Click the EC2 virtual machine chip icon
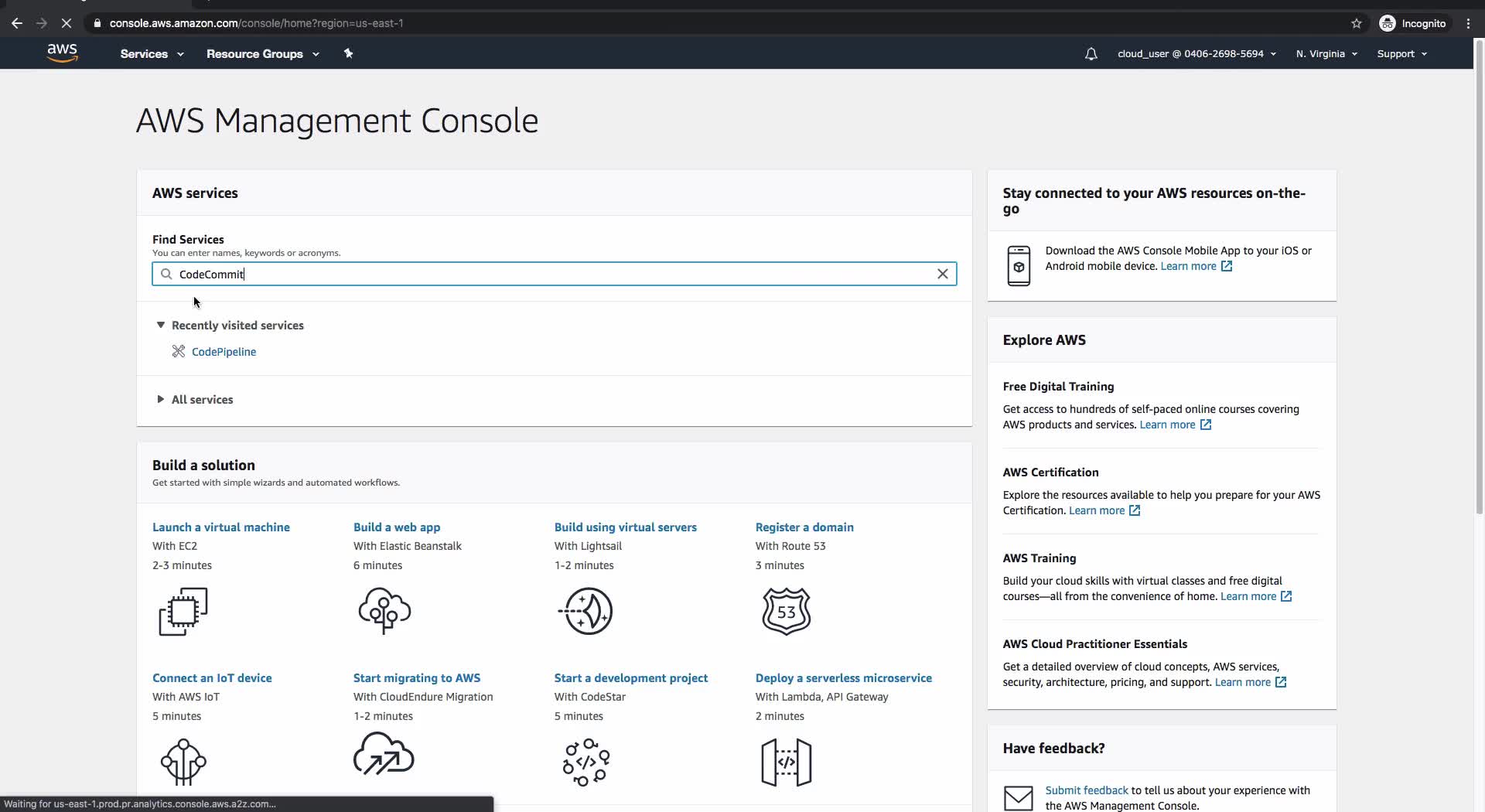This screenshot has height=812, width=1485. 183,611
